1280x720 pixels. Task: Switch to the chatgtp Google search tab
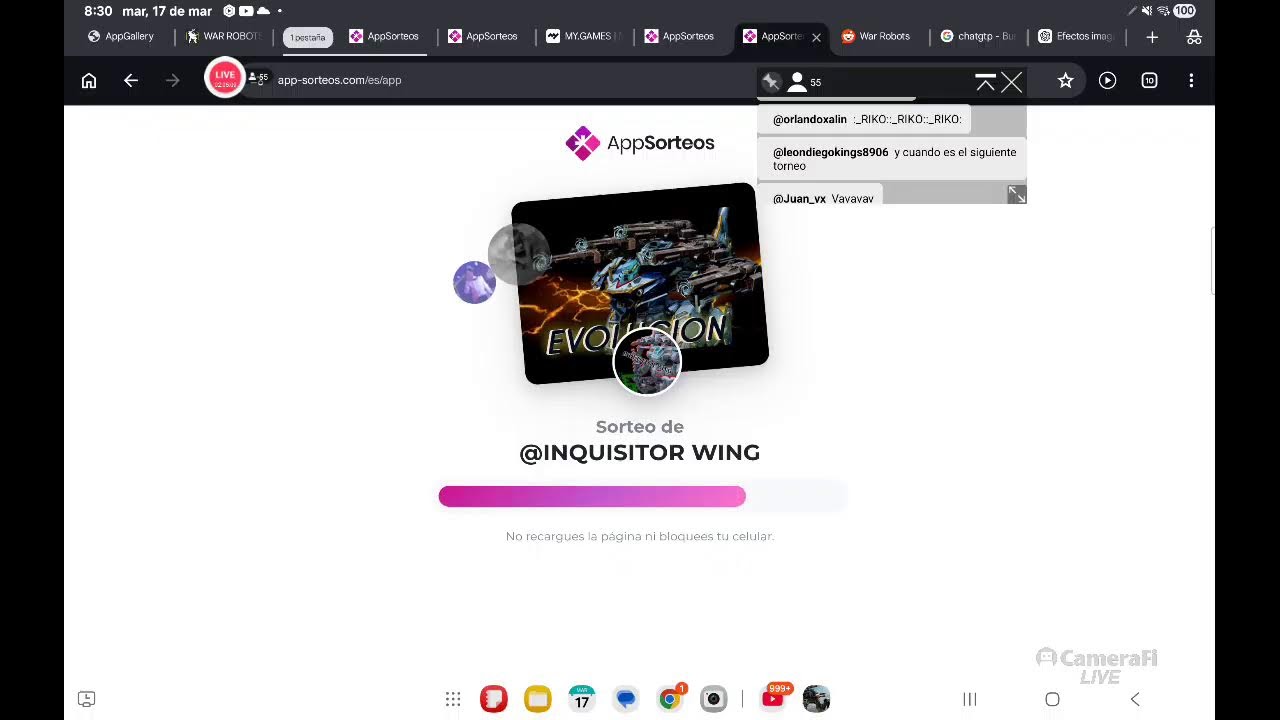coord(977,37)
